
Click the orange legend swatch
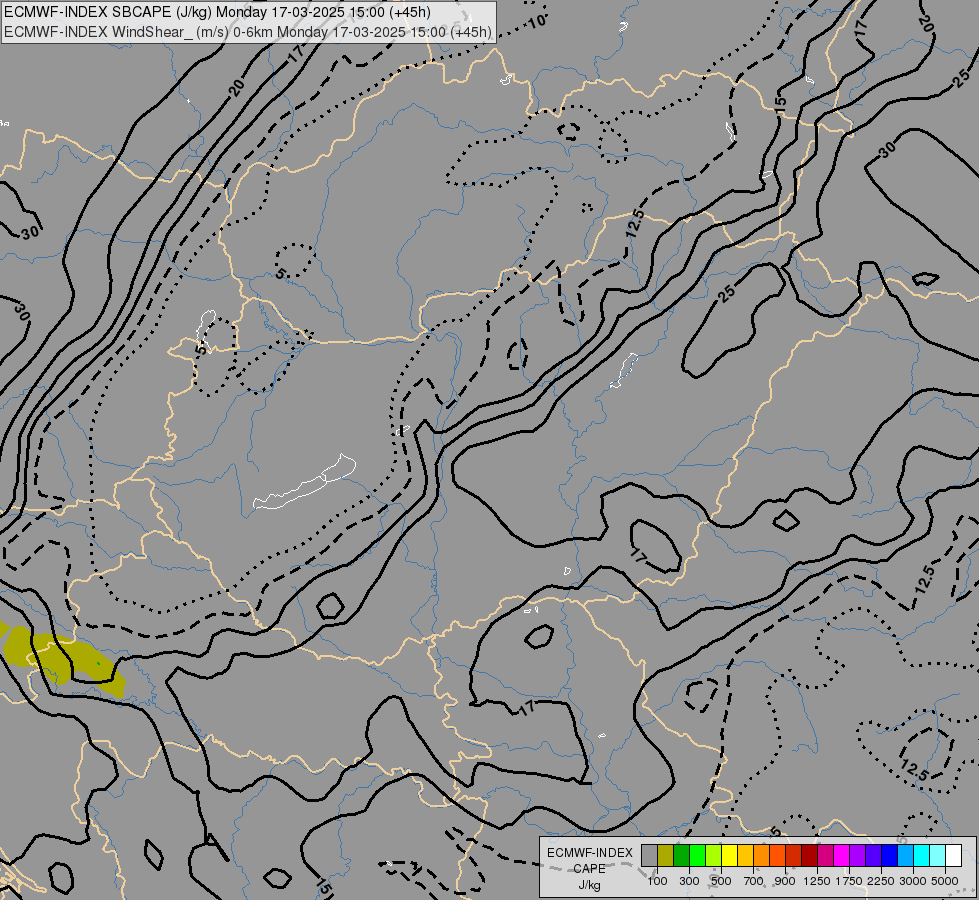point(762,856)
